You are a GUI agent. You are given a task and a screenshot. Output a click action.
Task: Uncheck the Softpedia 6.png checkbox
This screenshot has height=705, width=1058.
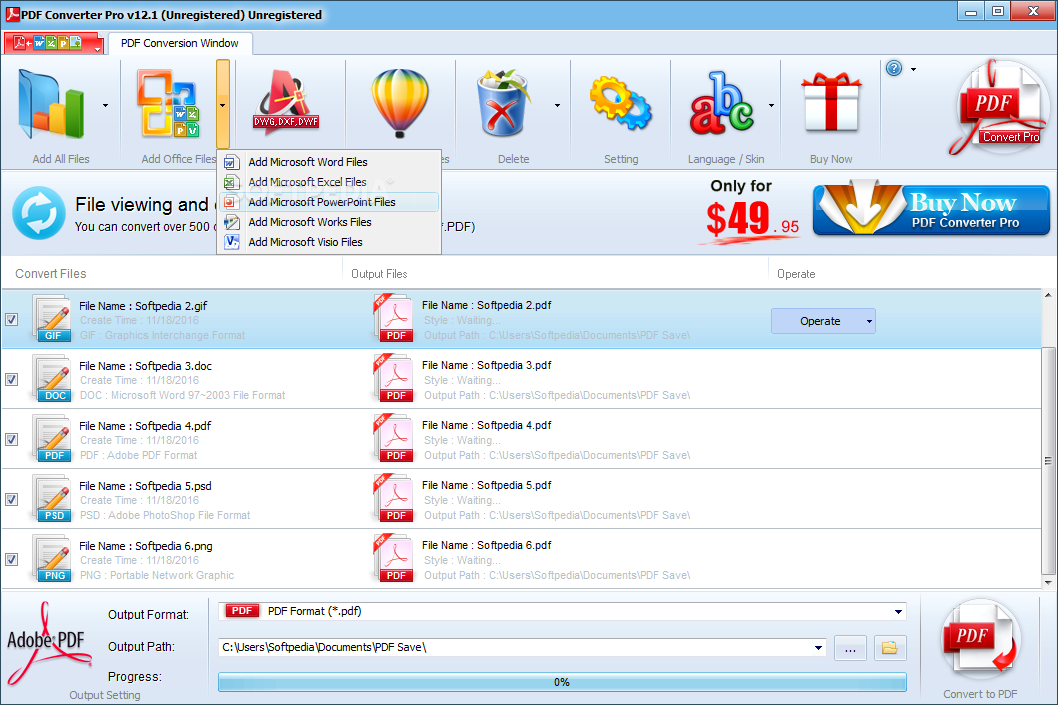tap(11, 560)
